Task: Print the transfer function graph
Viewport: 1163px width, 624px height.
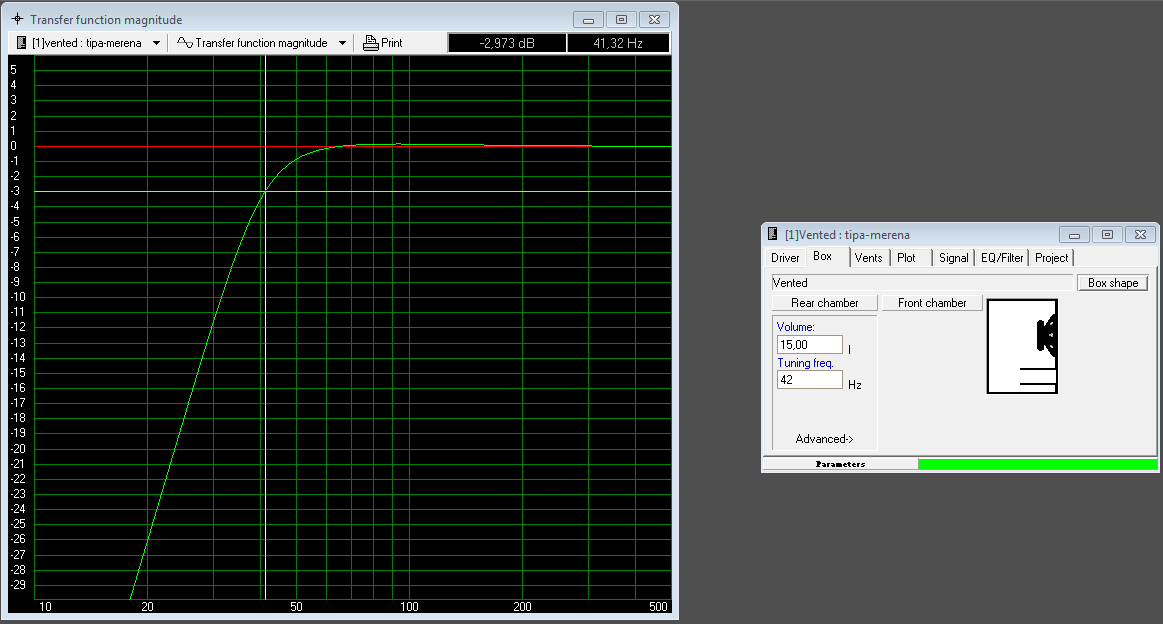Action: (x=383, y=43)
